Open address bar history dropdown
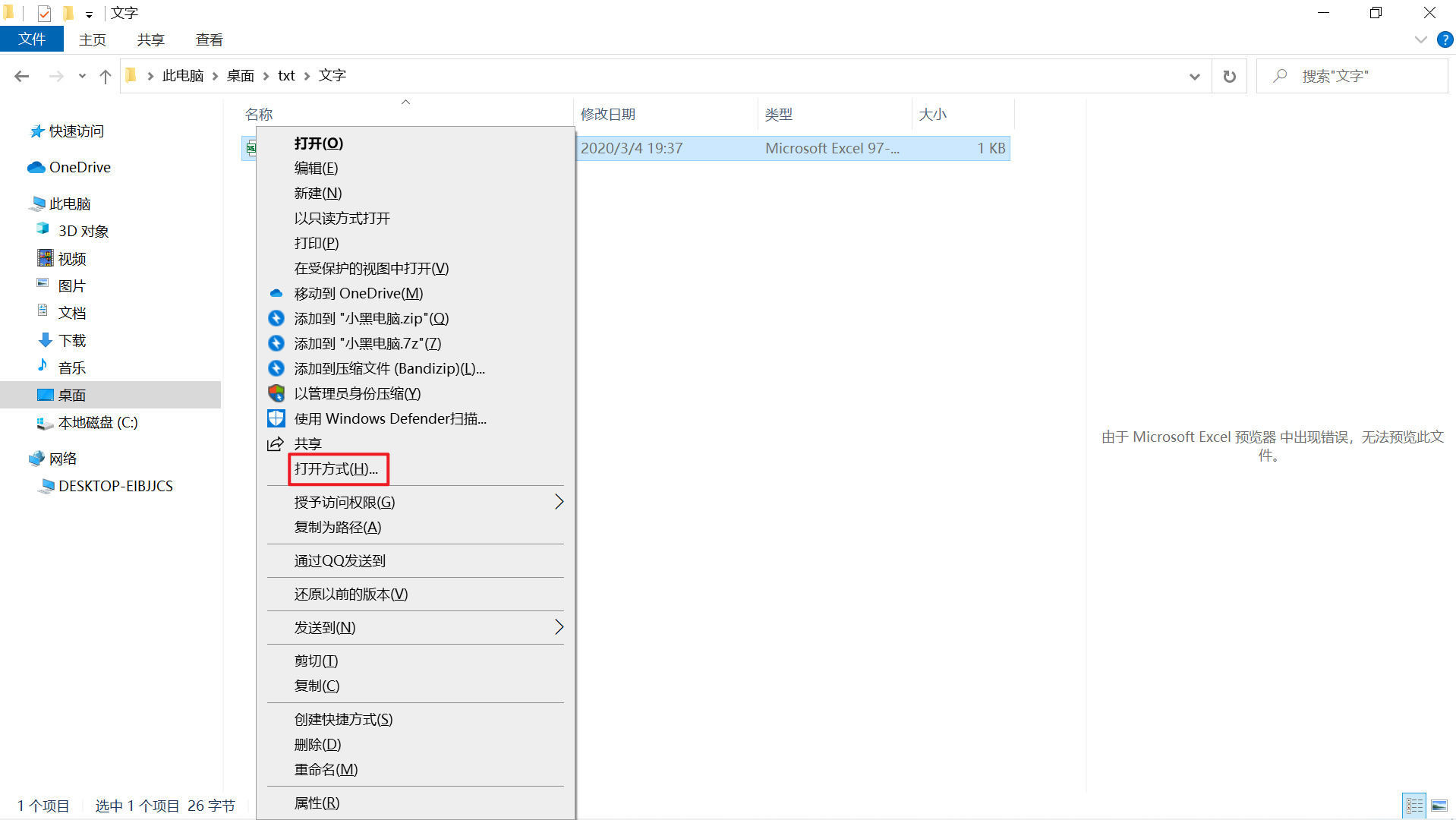 [1194, 76]
